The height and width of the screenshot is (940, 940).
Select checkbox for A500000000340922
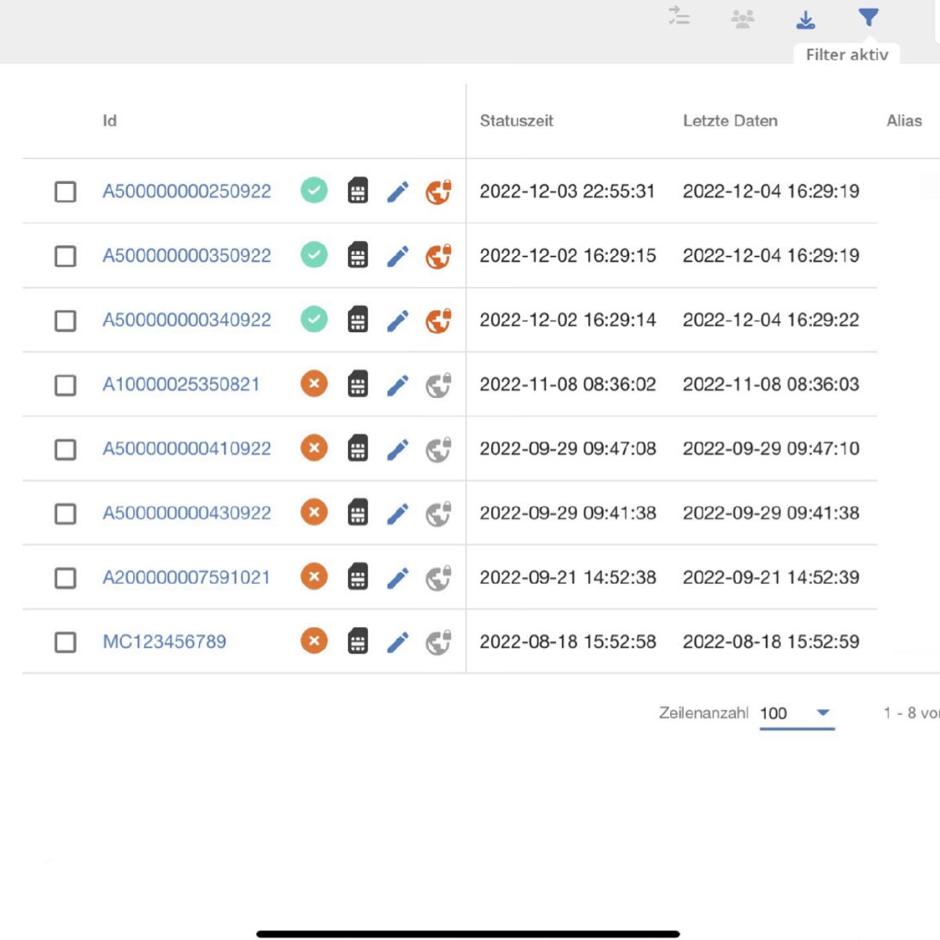click(x=65, y=320)
